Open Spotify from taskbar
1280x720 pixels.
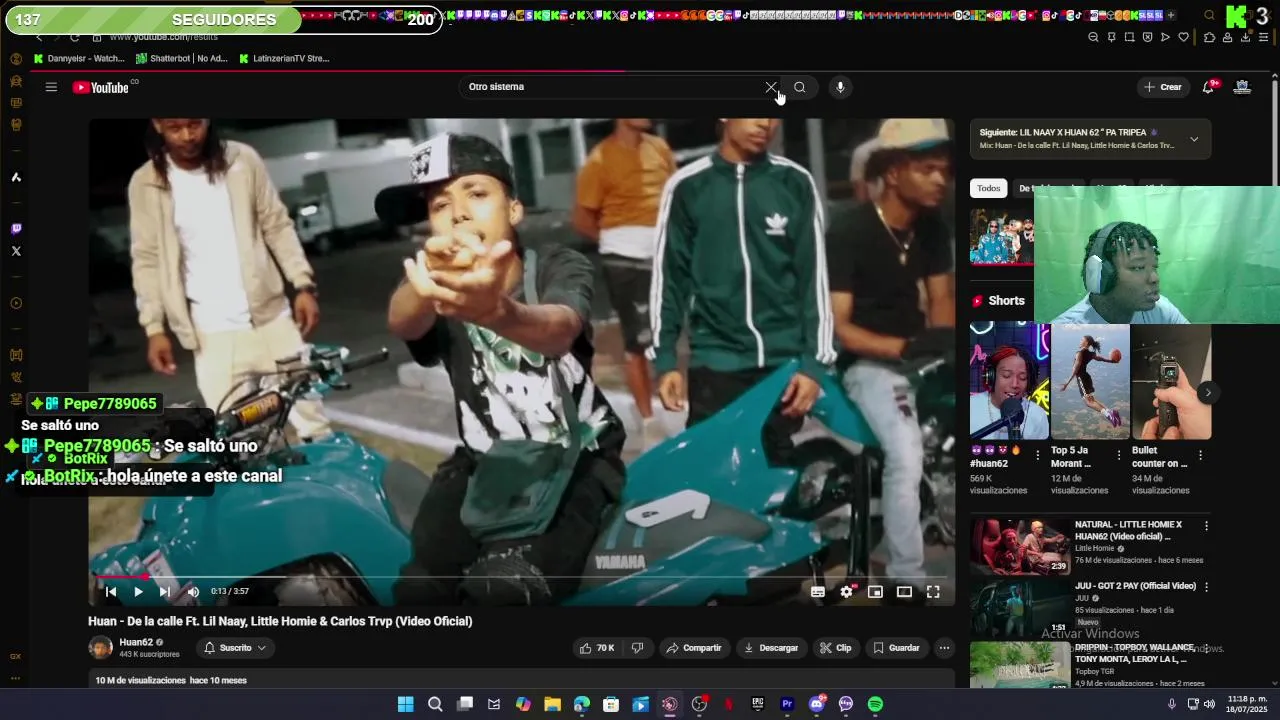[875, 704]
